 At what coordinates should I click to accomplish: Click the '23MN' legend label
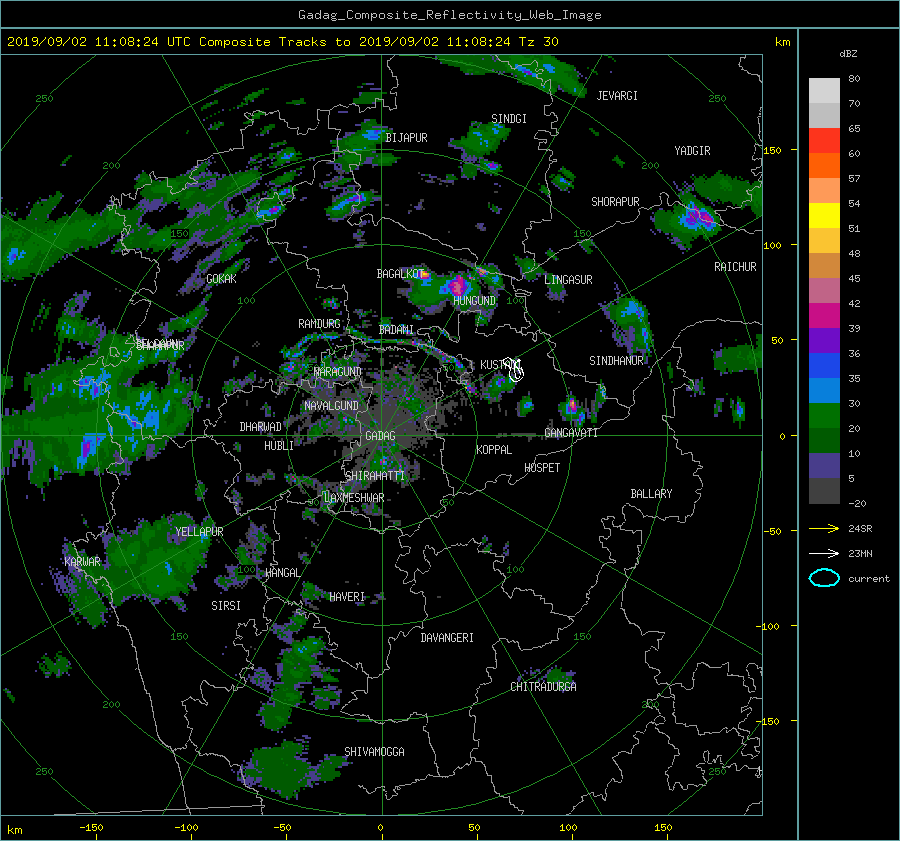point(860,553)
